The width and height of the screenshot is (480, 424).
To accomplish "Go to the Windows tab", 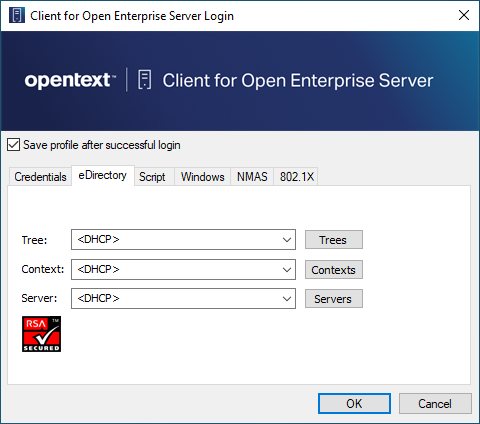I will [203, 177].
